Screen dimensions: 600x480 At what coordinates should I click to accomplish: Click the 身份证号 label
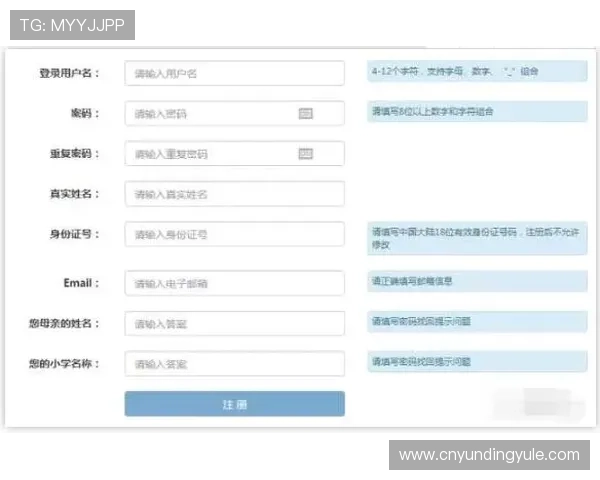pos(74,234)
